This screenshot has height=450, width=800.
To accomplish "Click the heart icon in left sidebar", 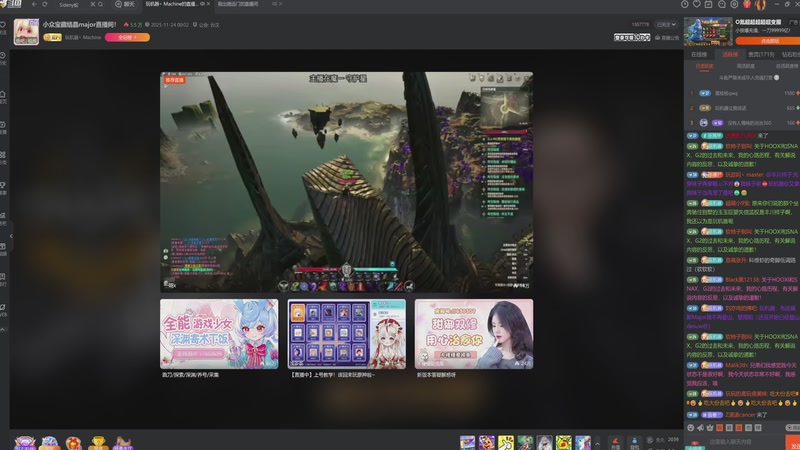I will (x=3, y=24).
